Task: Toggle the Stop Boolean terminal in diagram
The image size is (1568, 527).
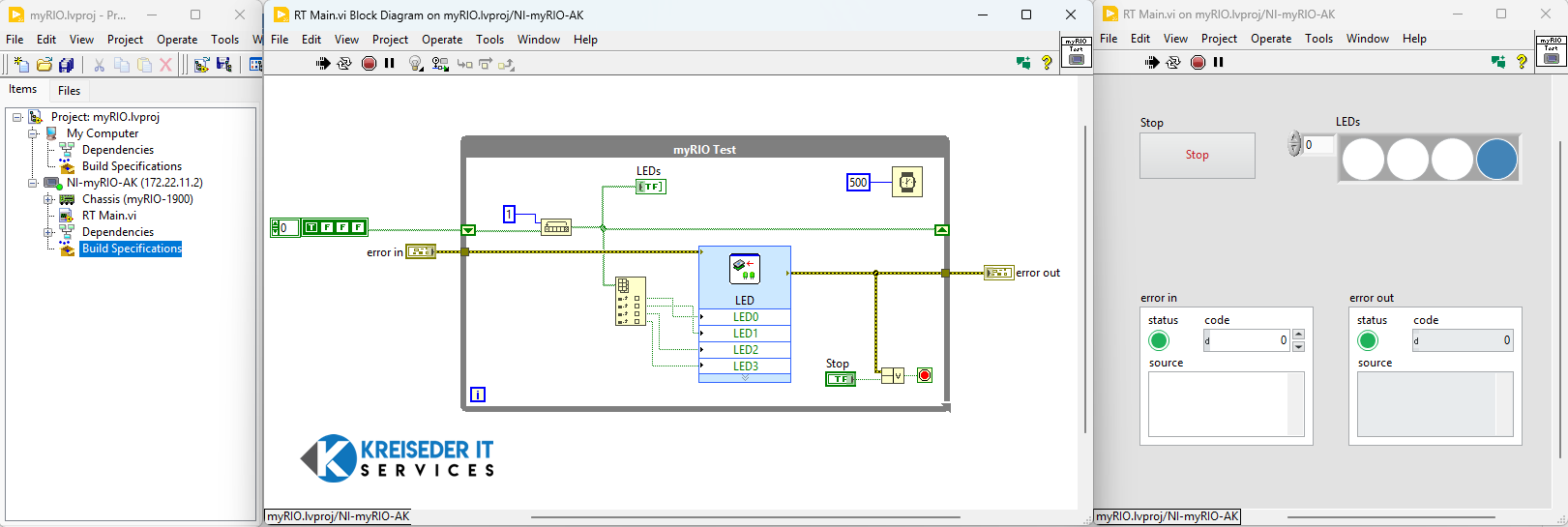Action: (x=840, y=379)
